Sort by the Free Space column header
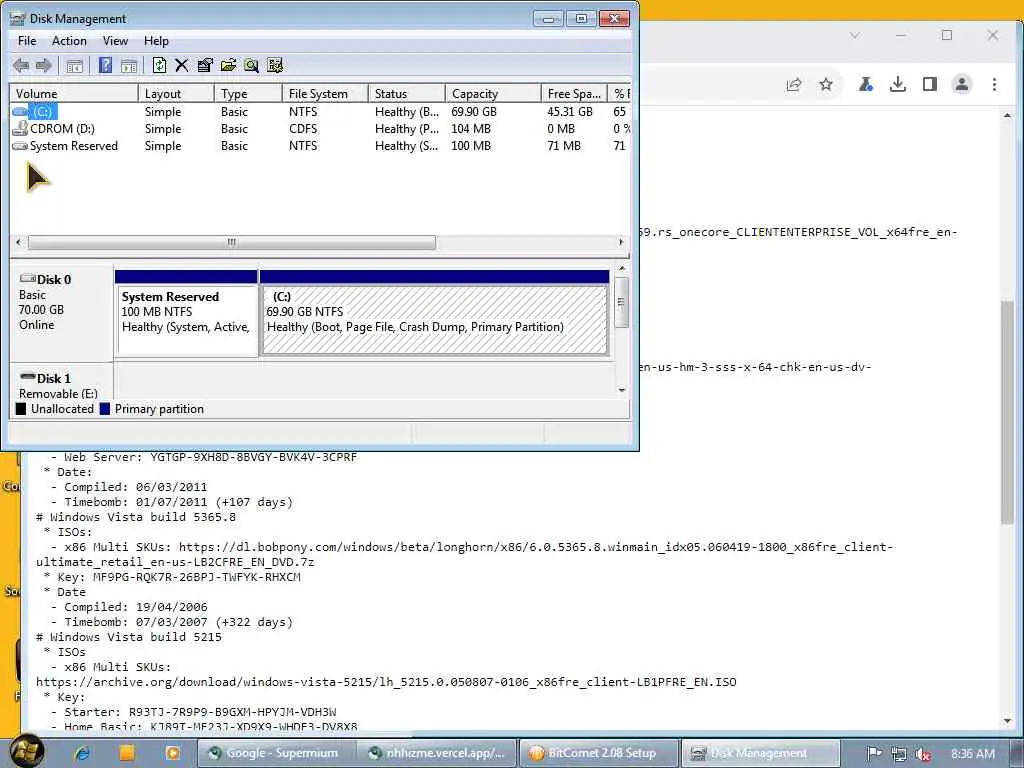The height and width of the screenshot is (768, 1024). [x=575, y=93]
